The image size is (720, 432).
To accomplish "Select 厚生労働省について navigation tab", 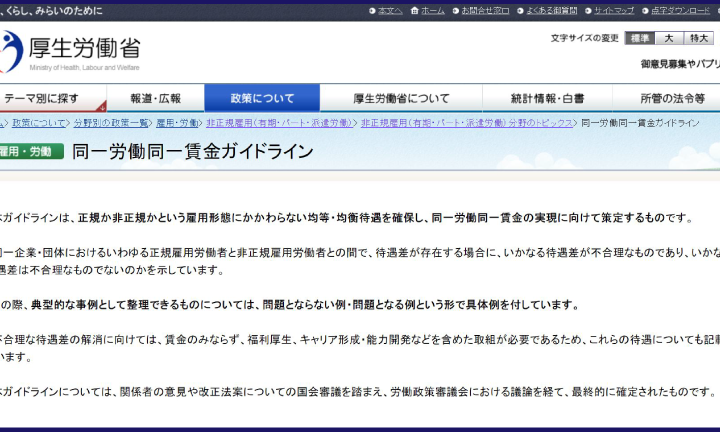I will click(401, 98).
